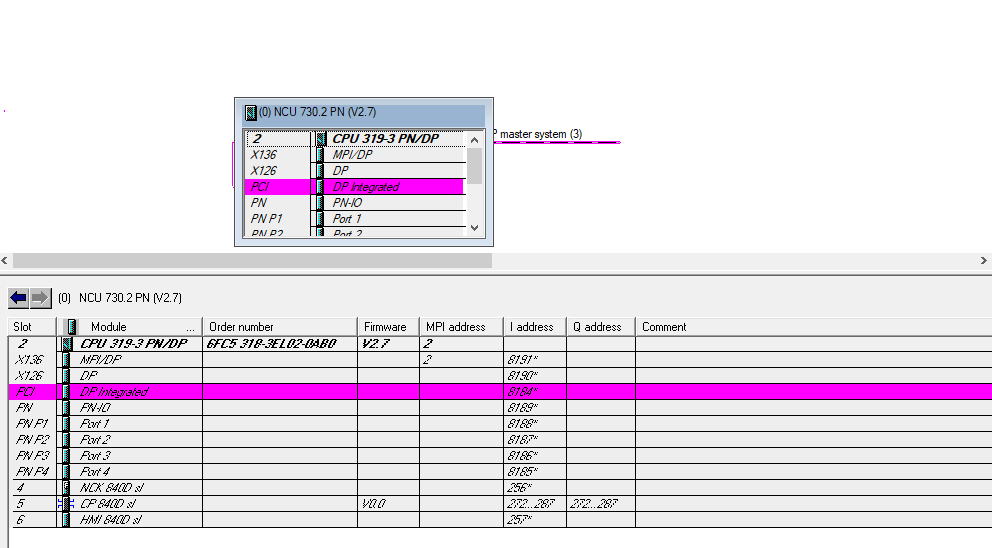
Task: Select X126 DP row in rack box
Action: [355, 171]
